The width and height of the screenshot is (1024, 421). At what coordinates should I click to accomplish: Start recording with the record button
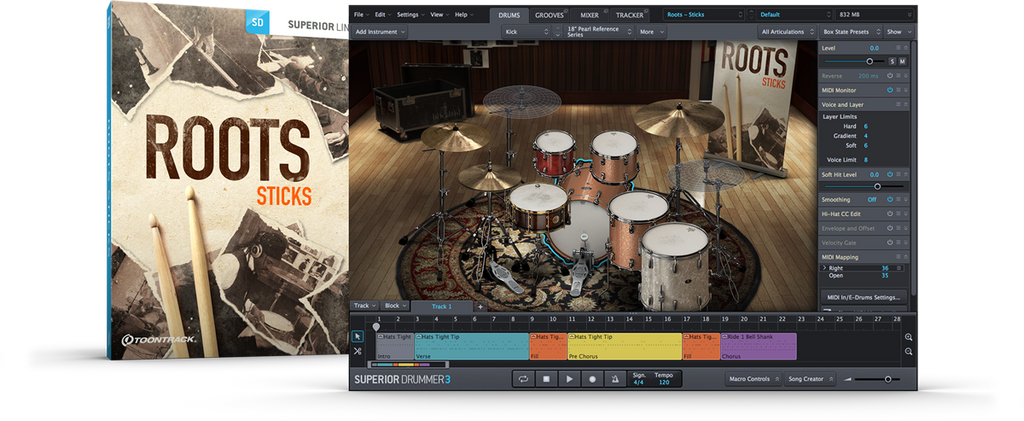(592, 379)
